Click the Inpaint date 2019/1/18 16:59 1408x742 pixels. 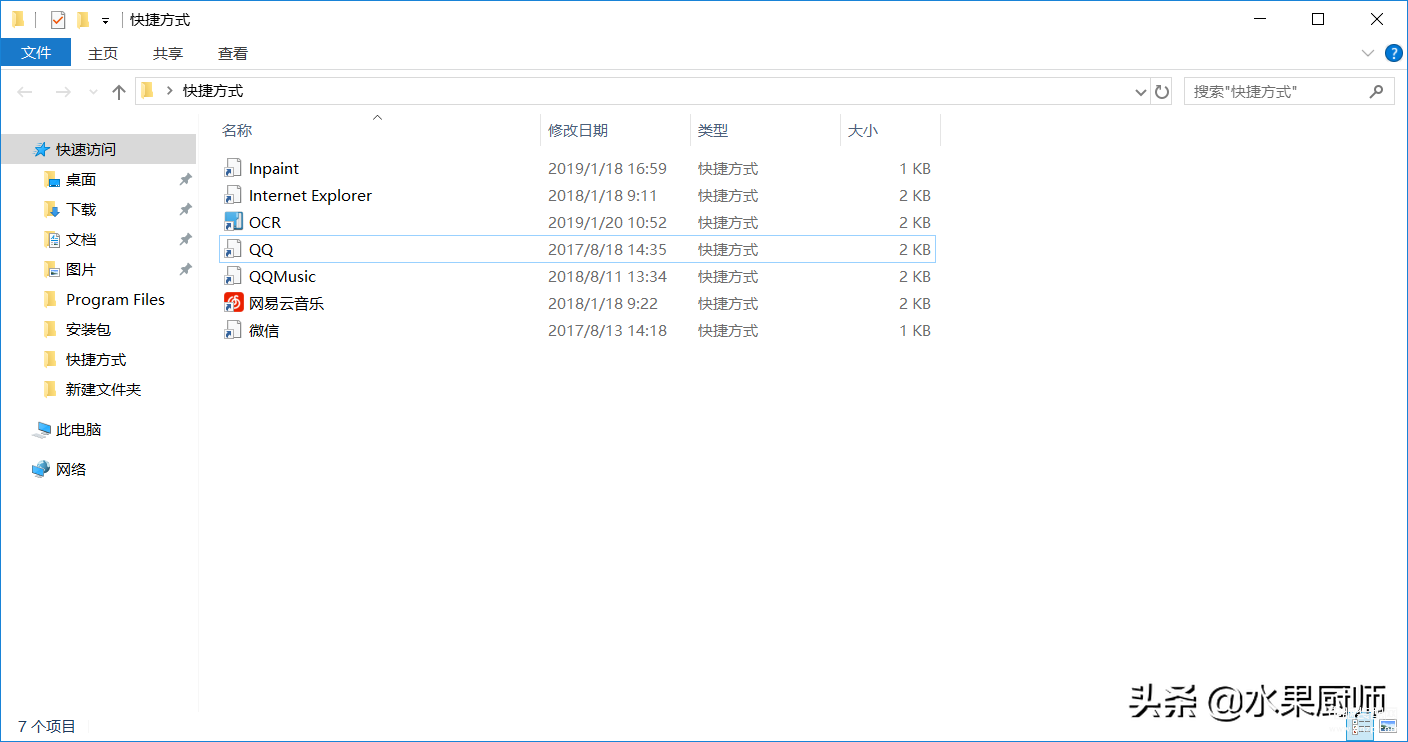[x=607, y=168]
